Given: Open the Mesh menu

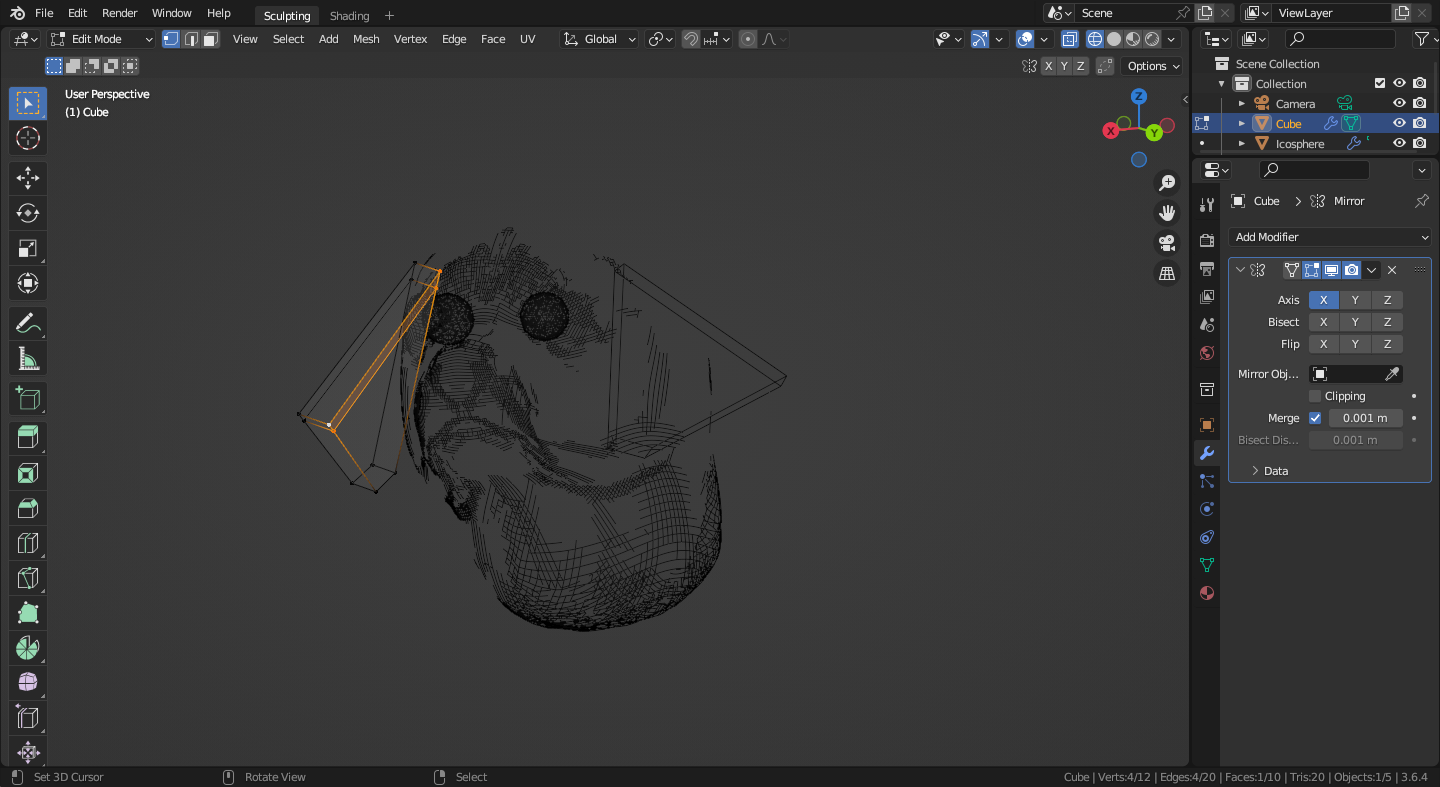Looking at the screenshot, I should pyautogui.click(x=366, y=39).
